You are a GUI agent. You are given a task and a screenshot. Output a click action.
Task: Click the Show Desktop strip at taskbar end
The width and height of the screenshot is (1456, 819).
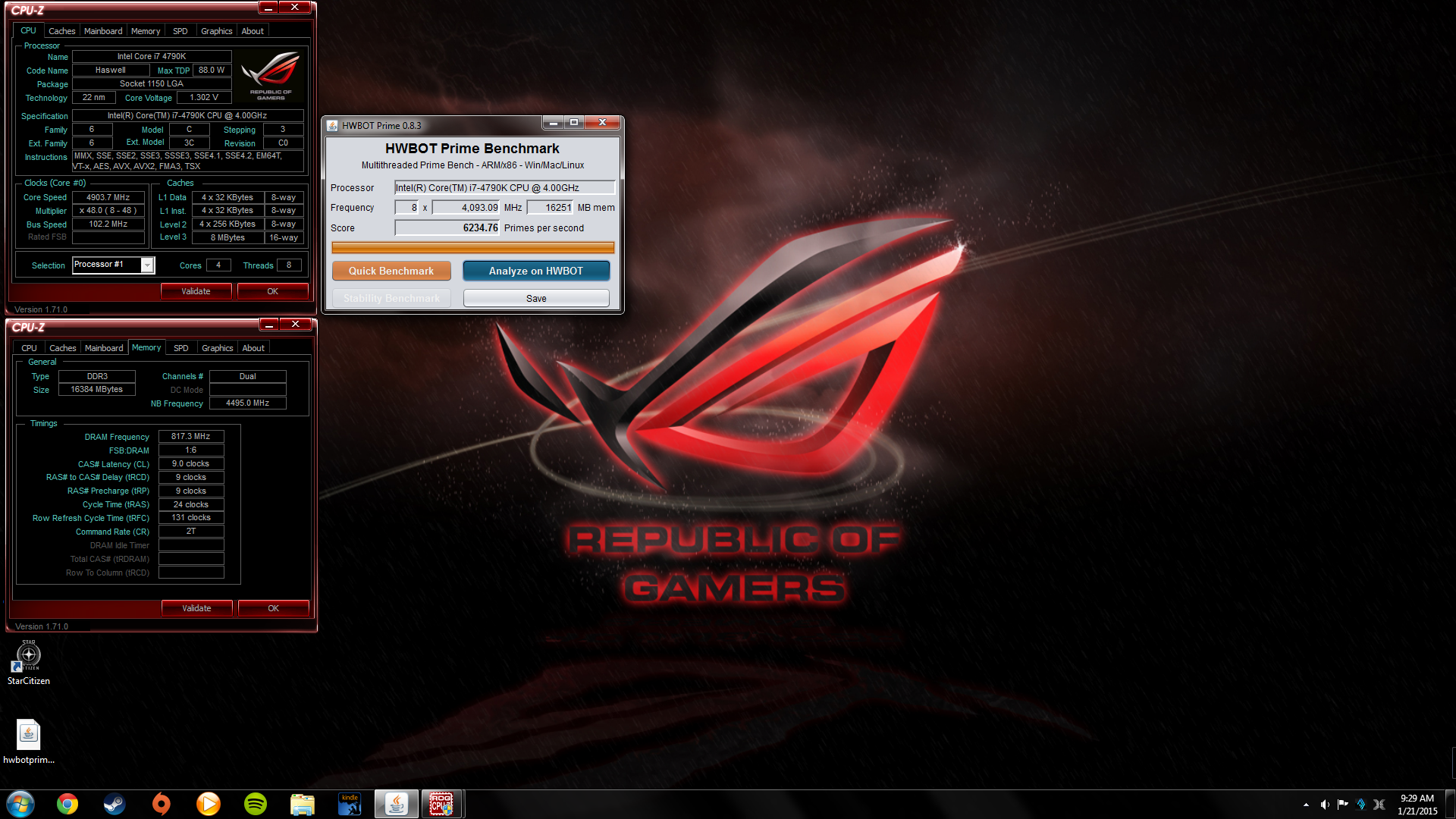tap(1450, 804)
